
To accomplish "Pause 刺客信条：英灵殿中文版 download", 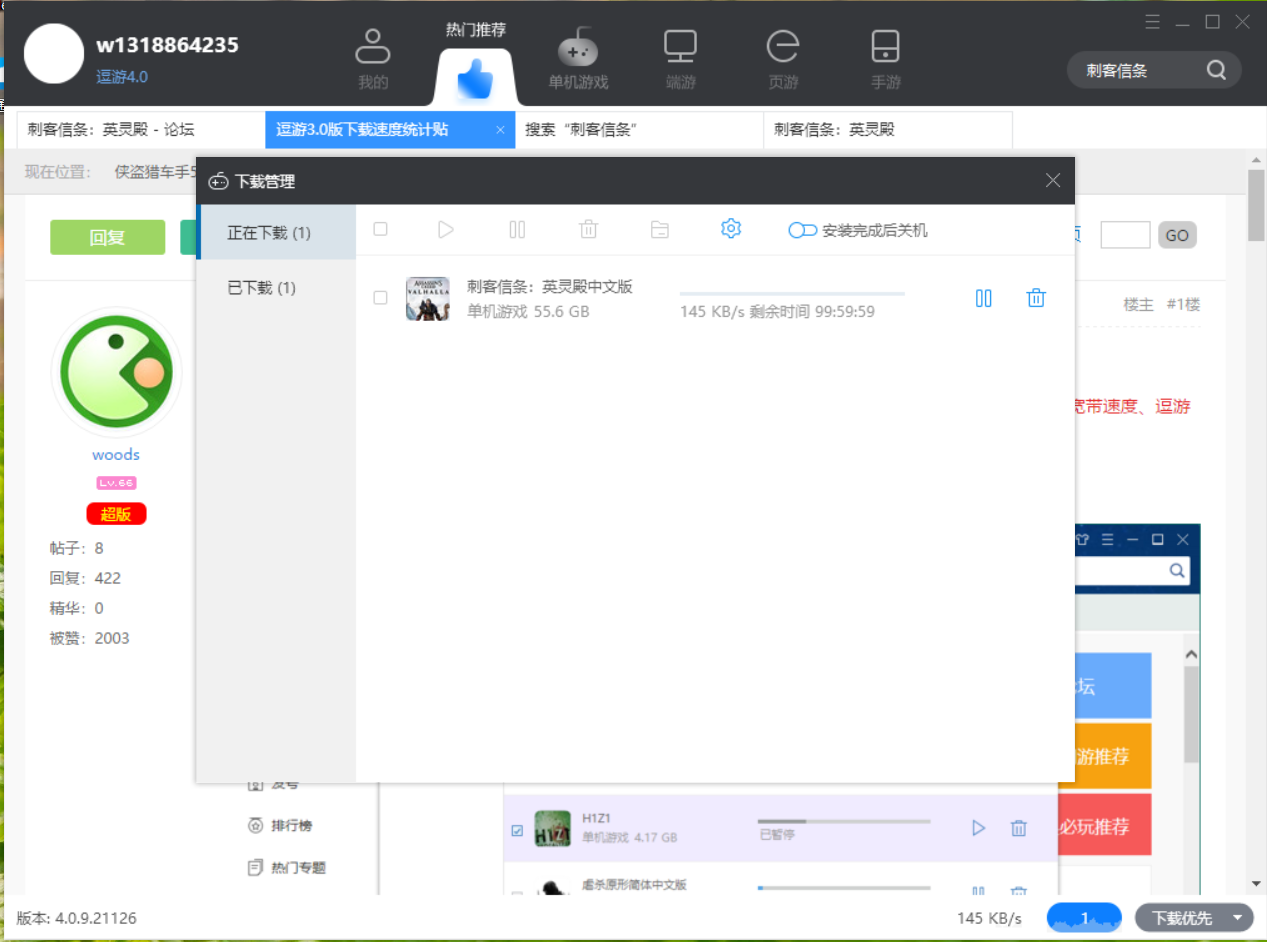I will (984, 298).
